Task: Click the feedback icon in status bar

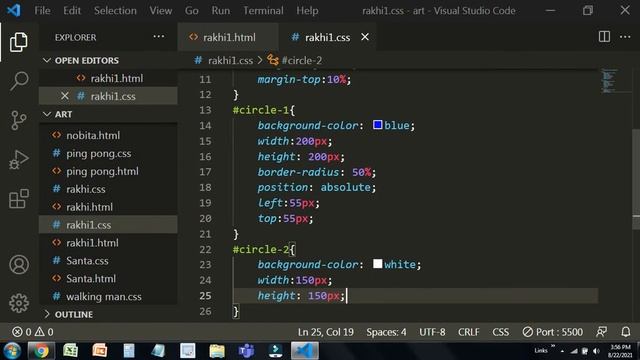Action: tap(601, 332)
